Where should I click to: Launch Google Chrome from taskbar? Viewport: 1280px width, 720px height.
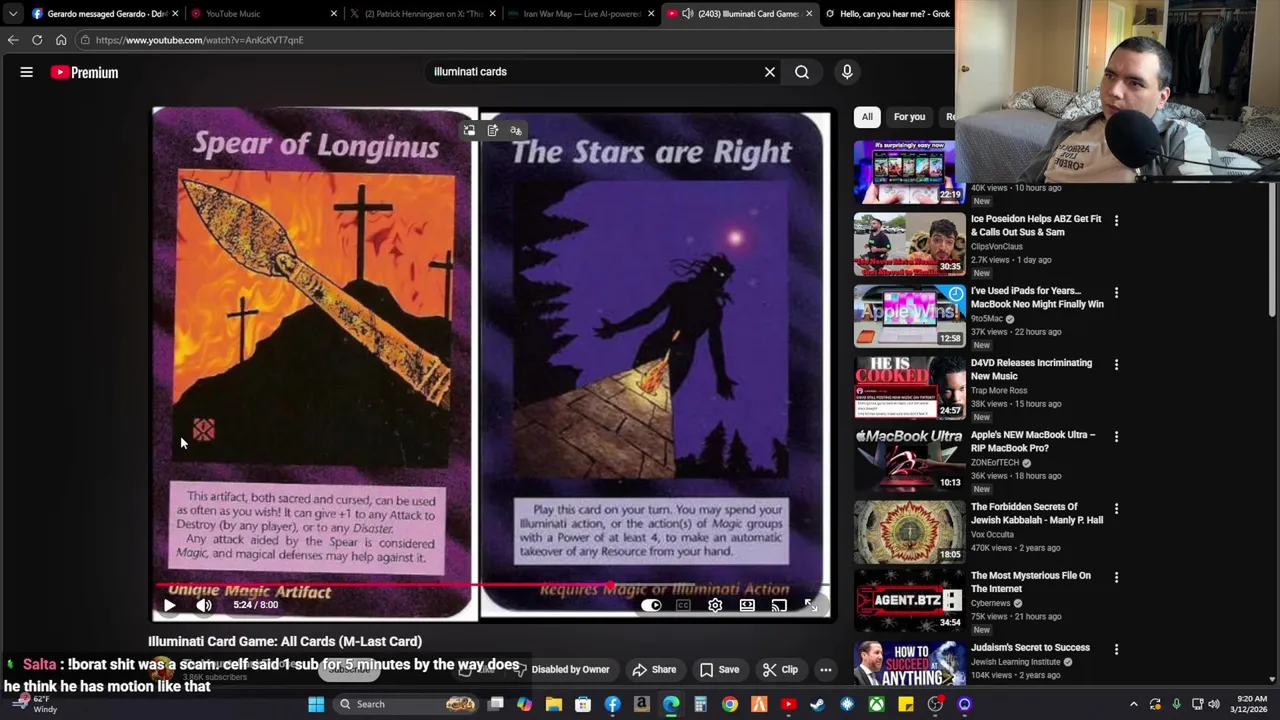(730, 704)
